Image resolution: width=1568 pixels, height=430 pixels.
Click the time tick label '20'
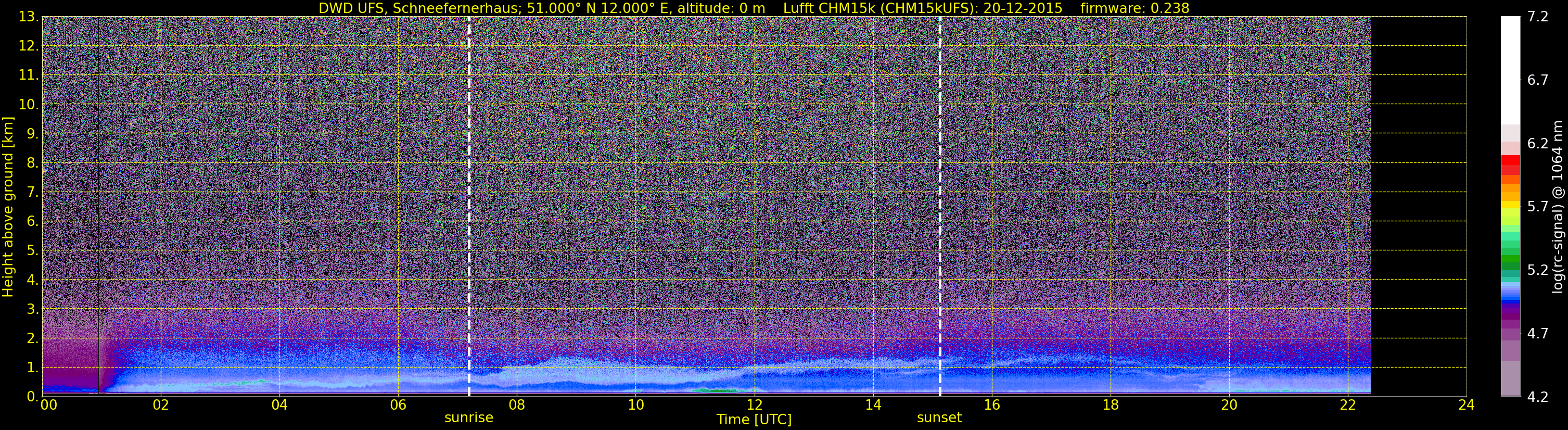(1229, 405)
